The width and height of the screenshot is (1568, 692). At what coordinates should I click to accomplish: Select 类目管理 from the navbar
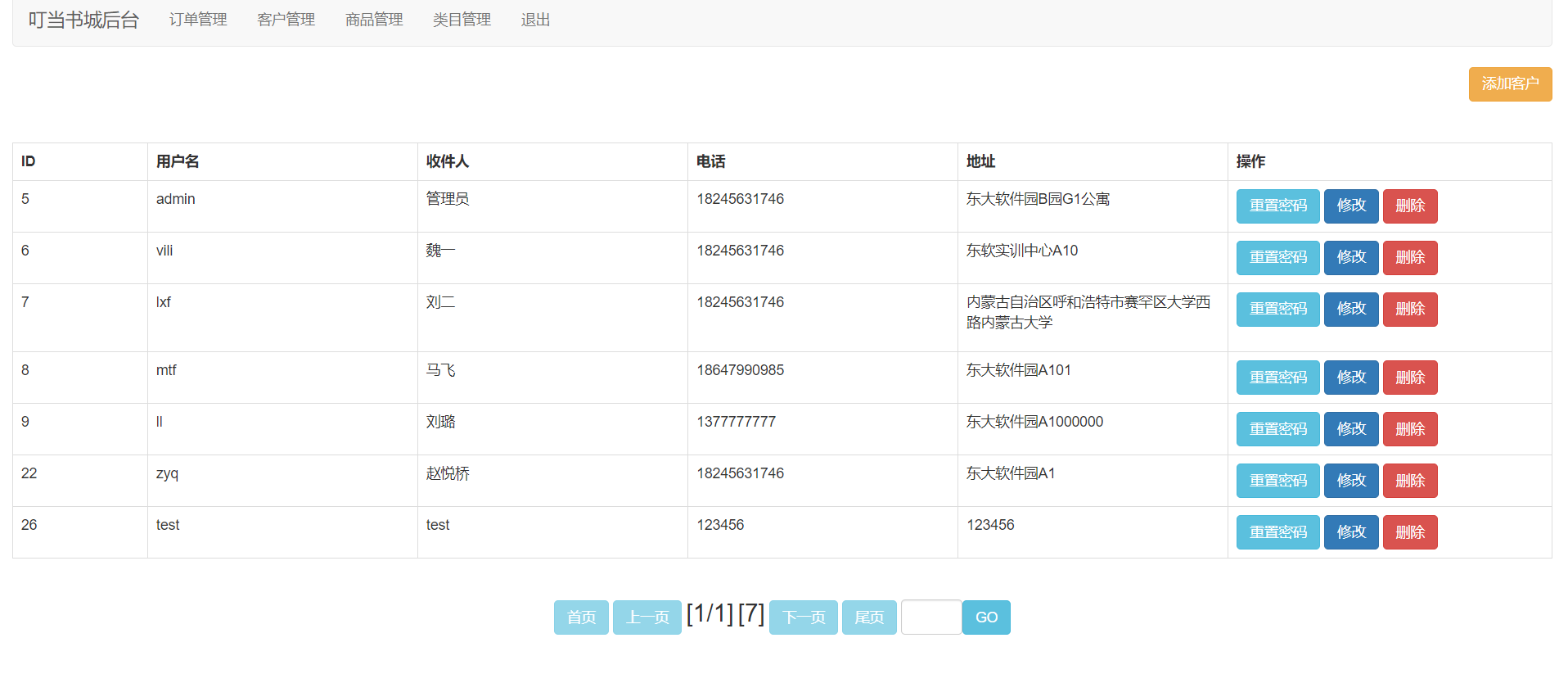(x=462, y=20)
